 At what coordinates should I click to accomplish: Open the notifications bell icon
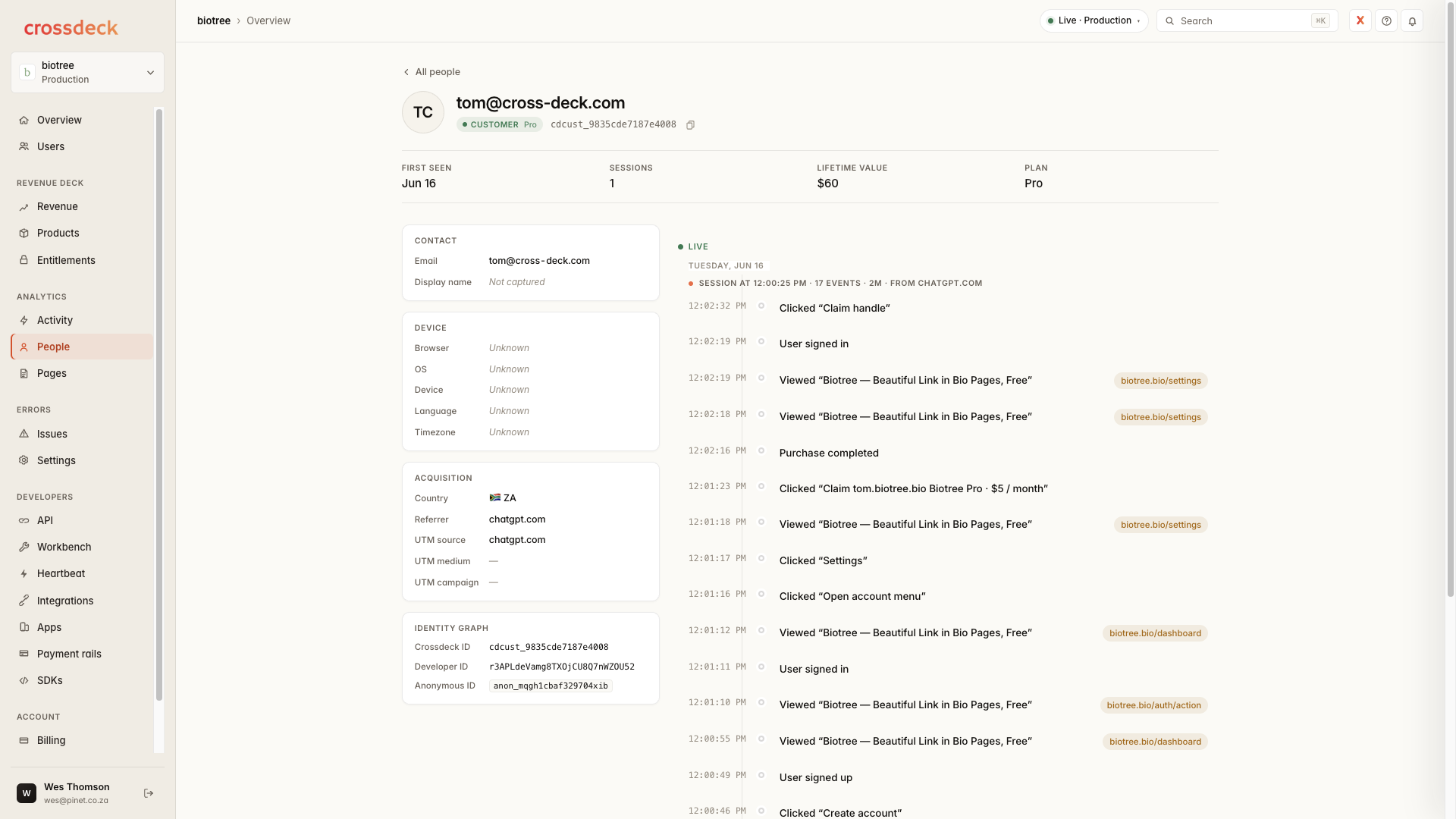1412,21
